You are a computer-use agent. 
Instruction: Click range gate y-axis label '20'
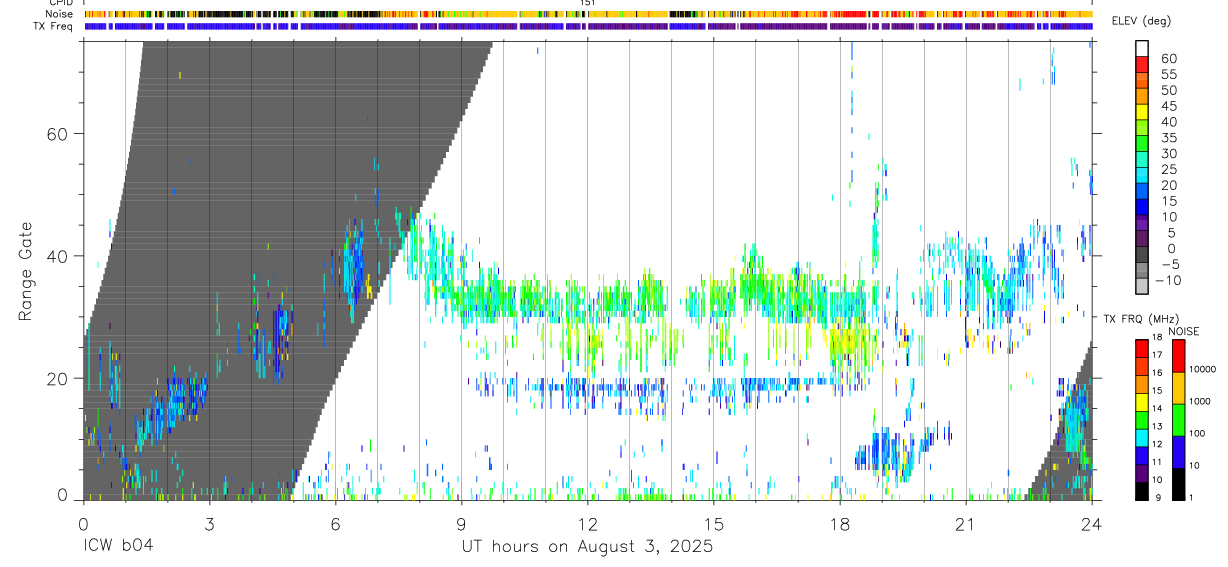point(57,379)
